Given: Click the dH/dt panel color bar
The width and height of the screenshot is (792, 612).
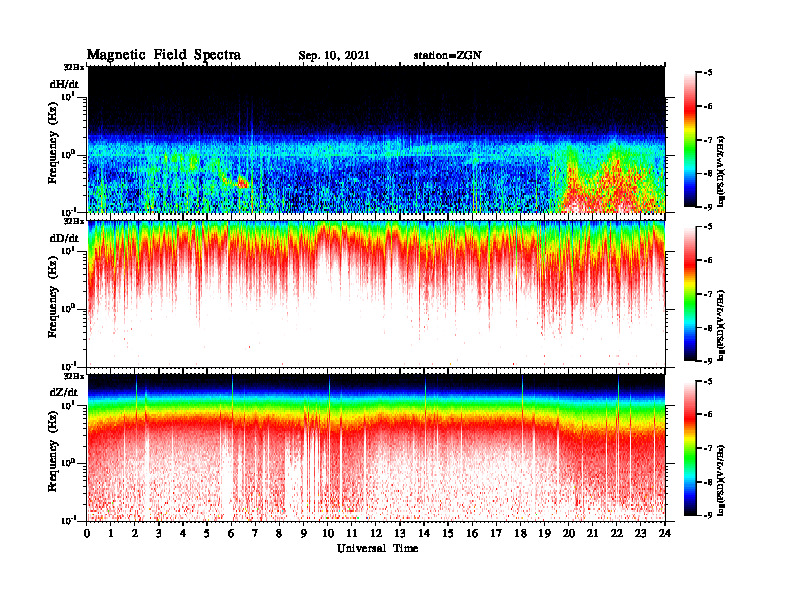Looking at the screenshot, I should pos(690,140).
